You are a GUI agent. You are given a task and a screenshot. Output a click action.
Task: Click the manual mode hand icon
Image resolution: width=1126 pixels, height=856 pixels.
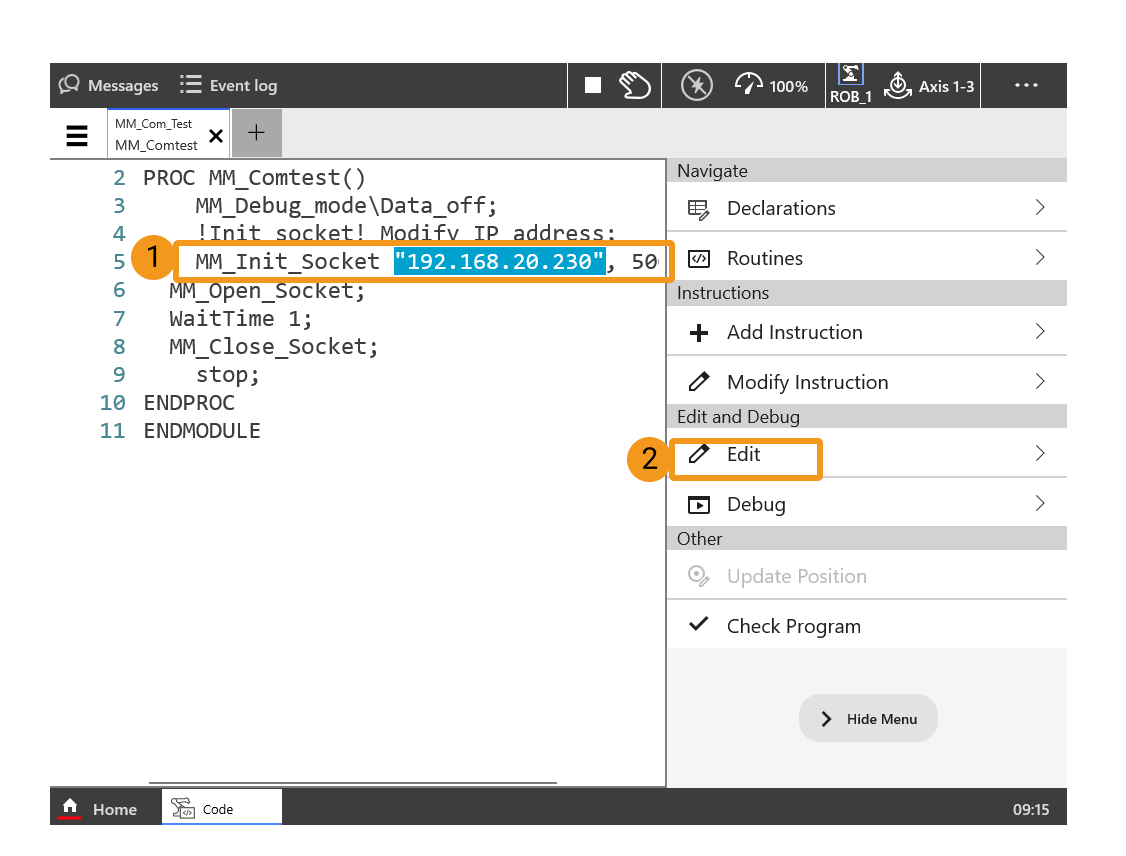(x=635, y=86)
